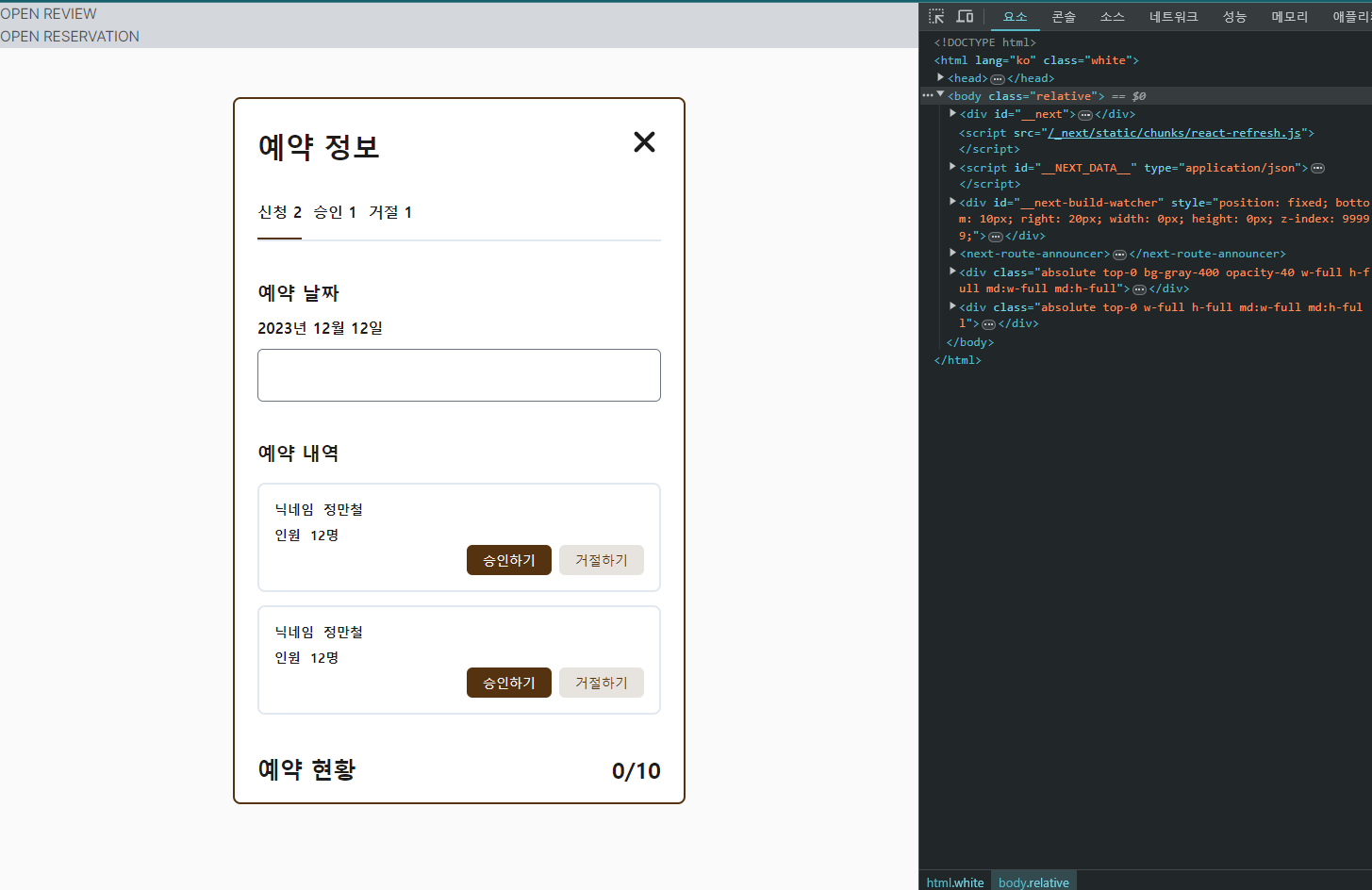Click the 예약 정보 modal title
This screenshot has height=890, width=1372.
point(319,147)
